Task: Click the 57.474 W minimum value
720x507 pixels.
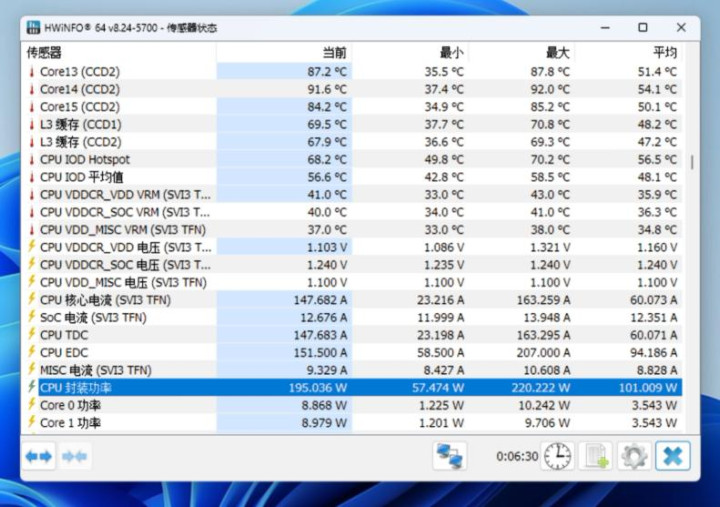Action: pos(438,388)
